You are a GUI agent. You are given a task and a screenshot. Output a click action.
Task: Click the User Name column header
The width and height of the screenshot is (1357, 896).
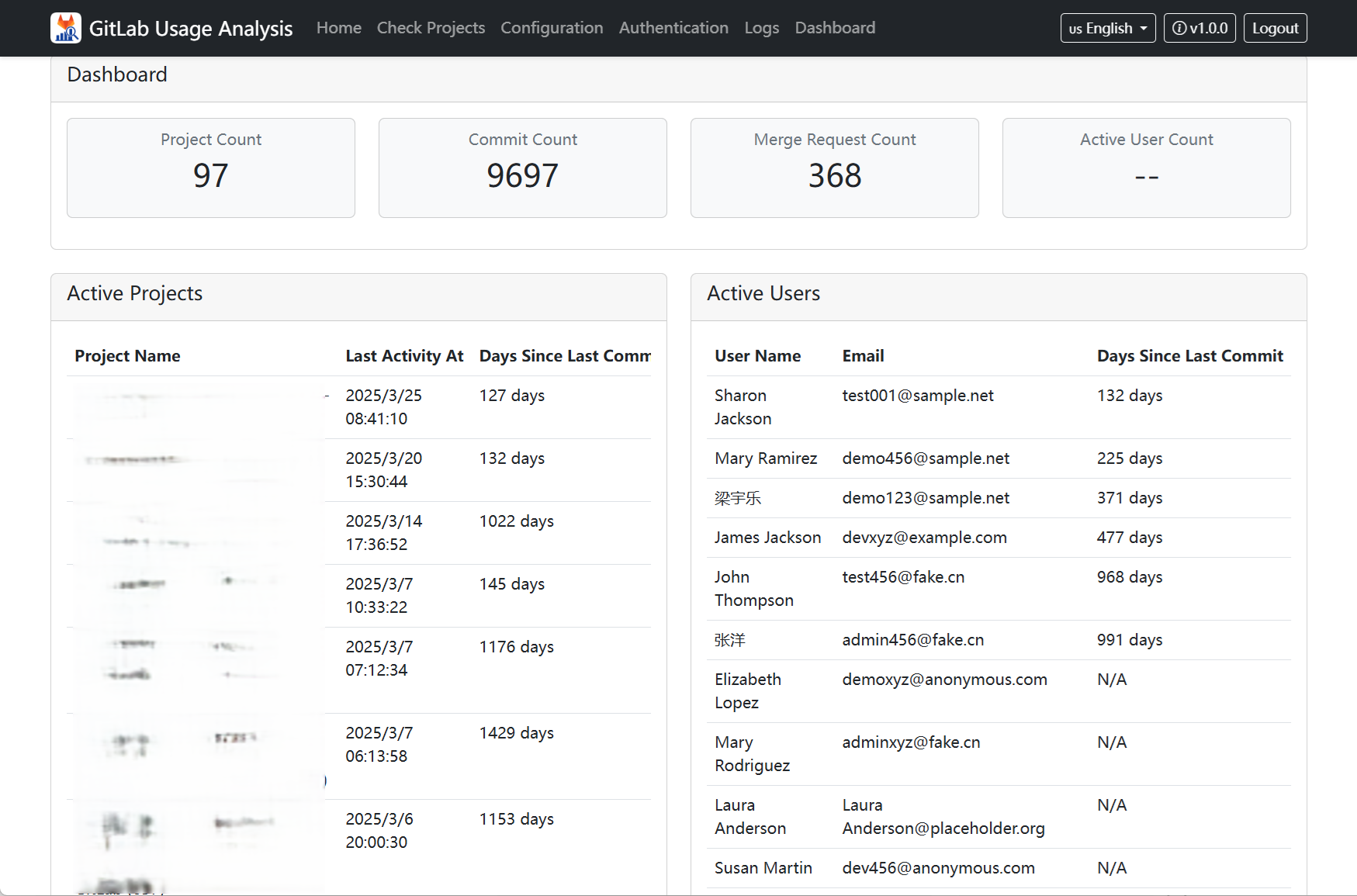click(757, 356)
